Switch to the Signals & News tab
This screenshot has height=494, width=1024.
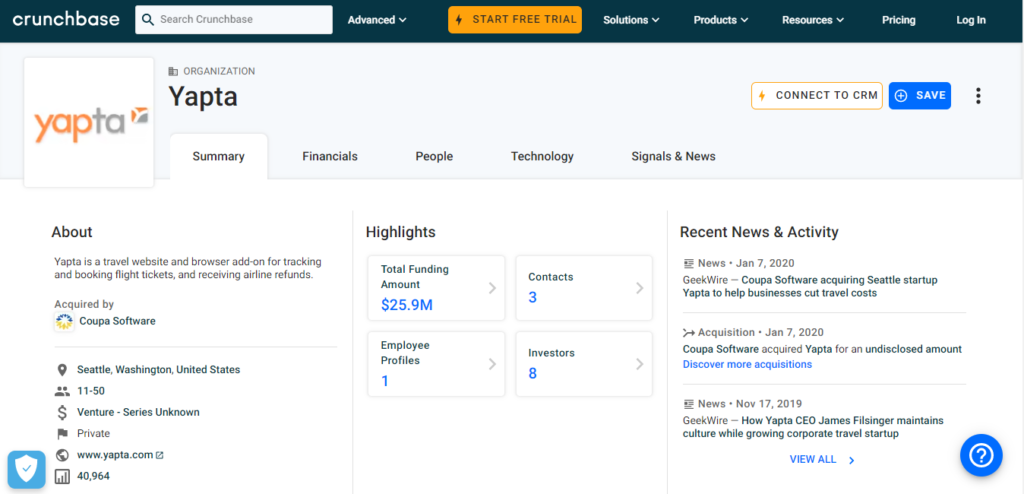point(673,157)
